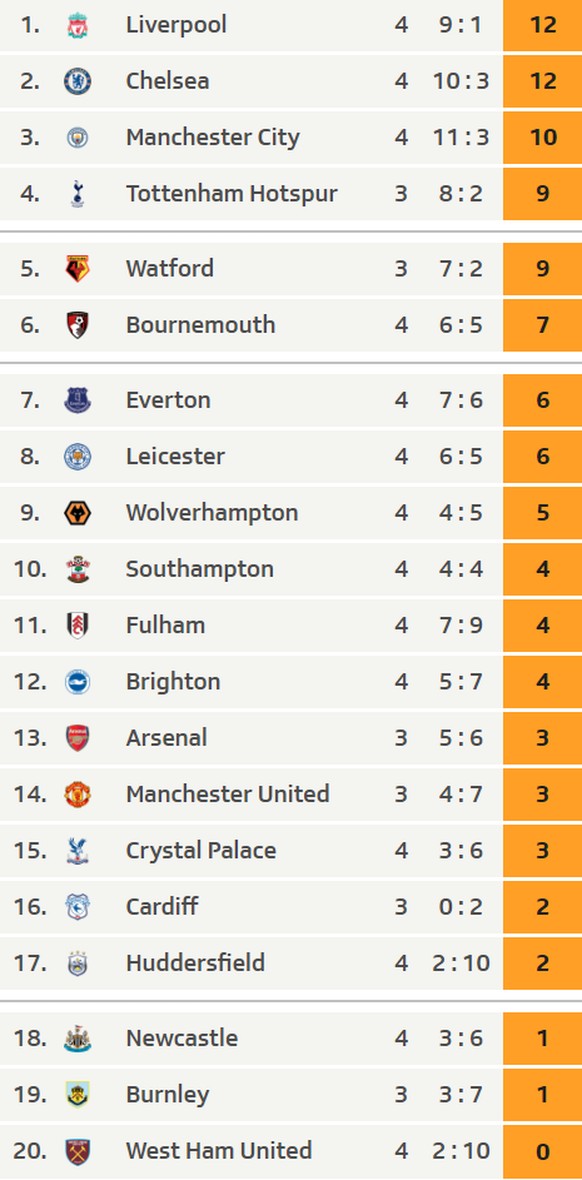
Task: Click the Cardiff row rank number 16
Action: pos(30,907)
